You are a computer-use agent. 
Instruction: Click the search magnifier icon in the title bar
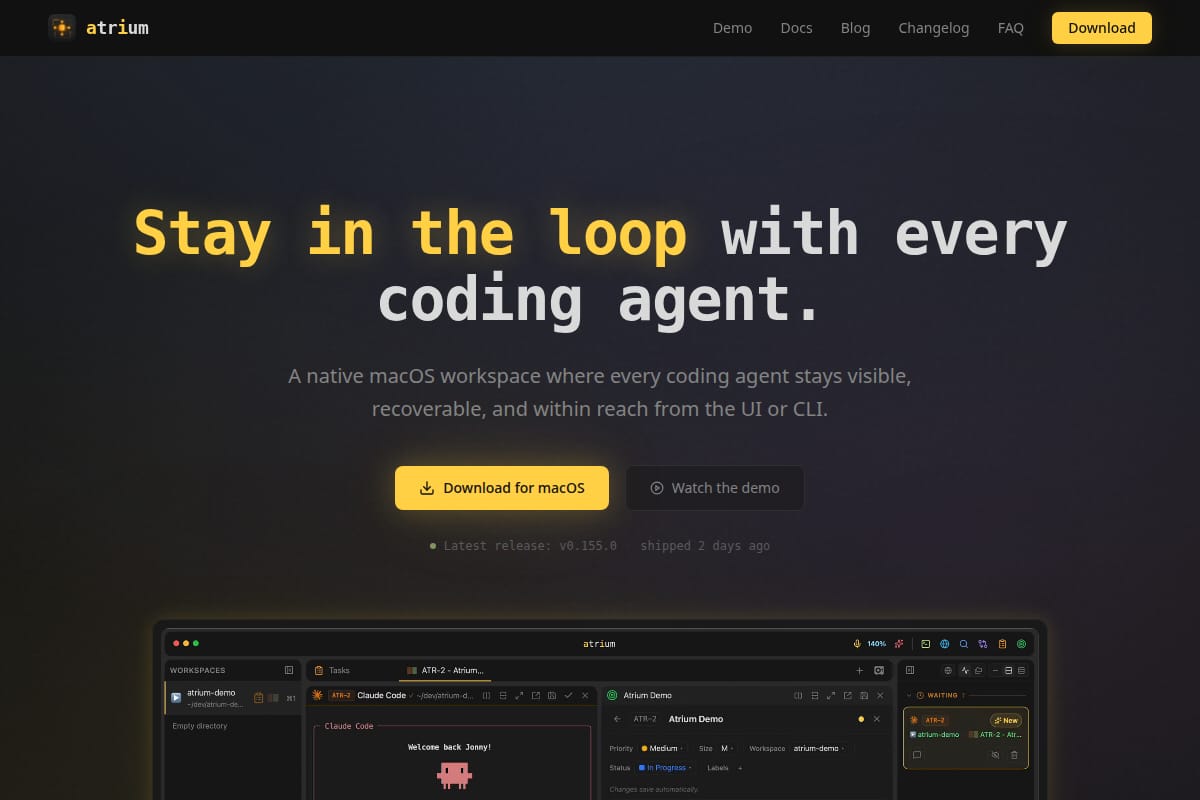(964, 644)
